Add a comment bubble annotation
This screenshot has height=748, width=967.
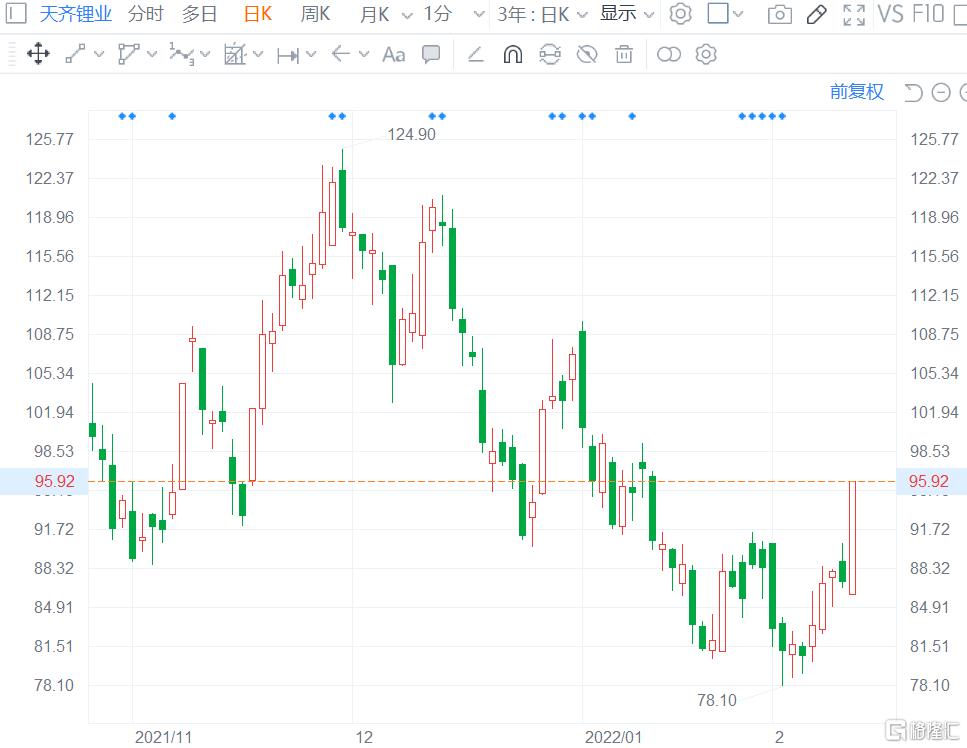(x=431, y=54)
